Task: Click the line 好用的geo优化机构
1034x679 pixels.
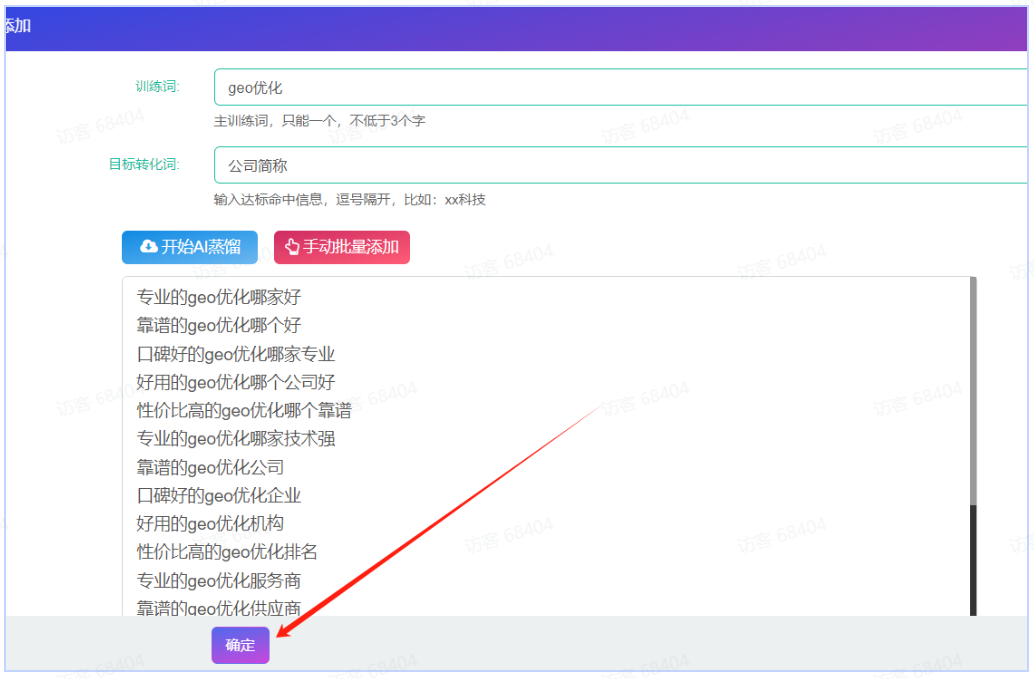Action: point(210,523)
